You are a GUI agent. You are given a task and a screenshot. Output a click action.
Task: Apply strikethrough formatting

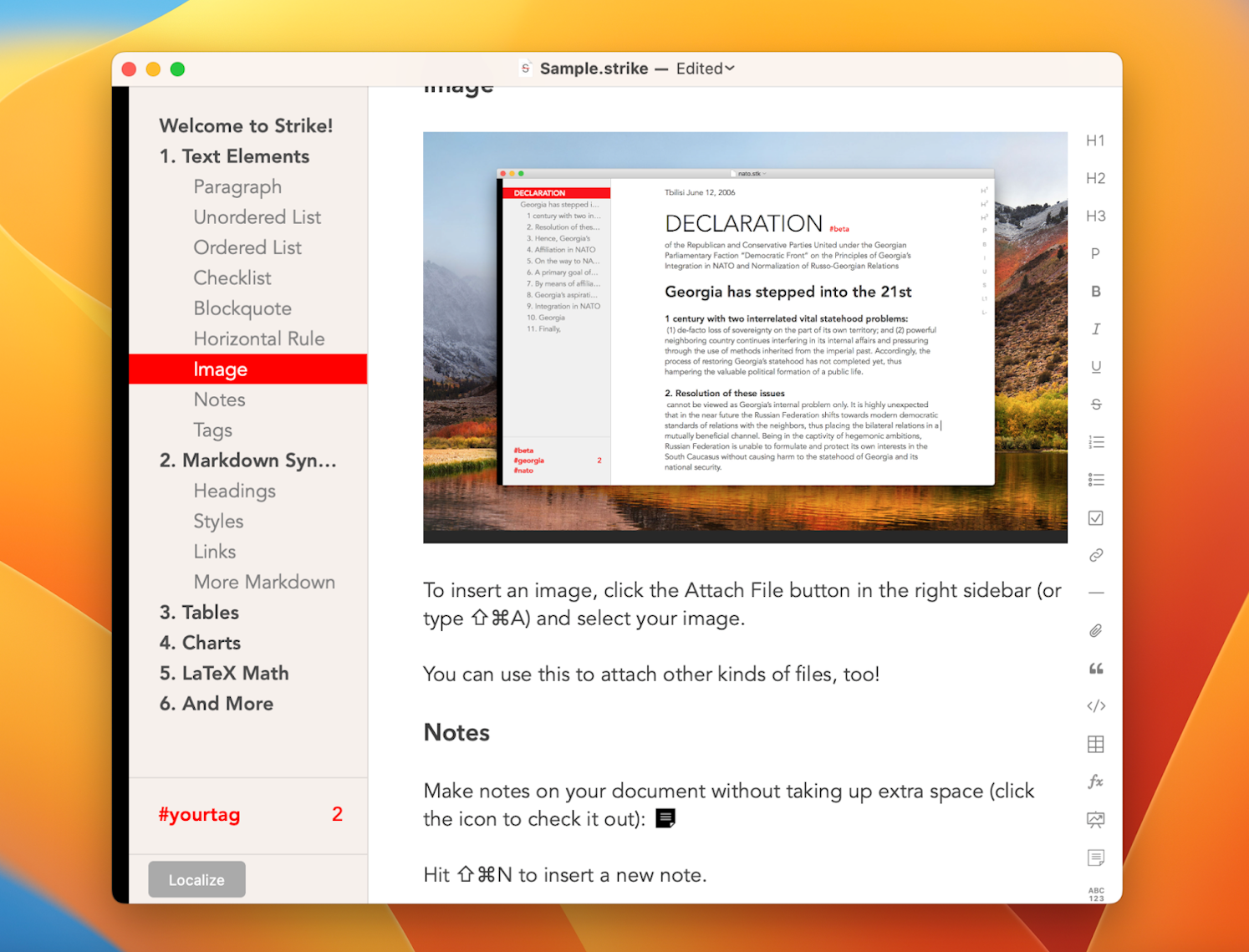pos(1095,404)
